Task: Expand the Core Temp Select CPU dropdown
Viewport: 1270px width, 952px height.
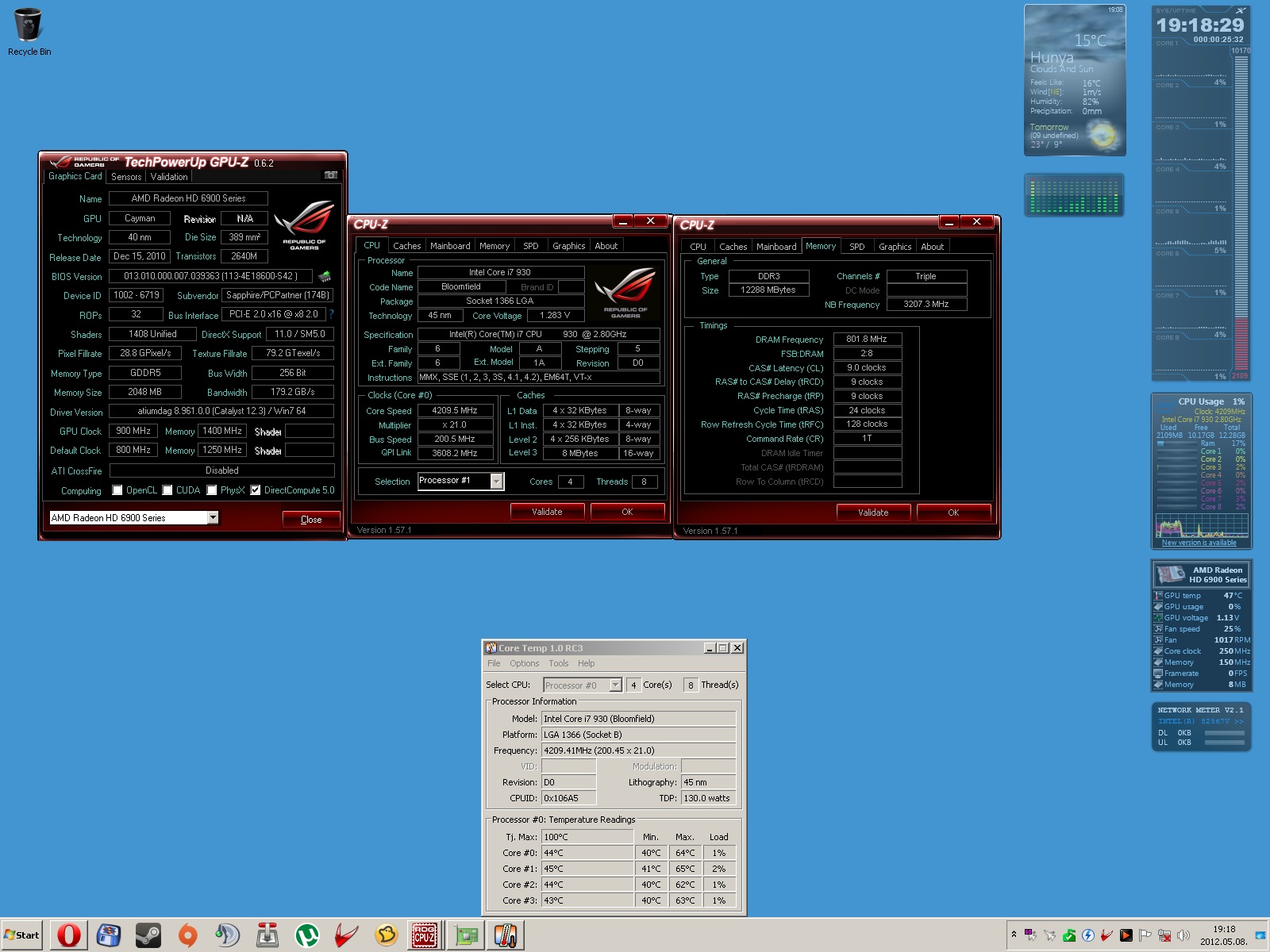Action: [615, 685]
